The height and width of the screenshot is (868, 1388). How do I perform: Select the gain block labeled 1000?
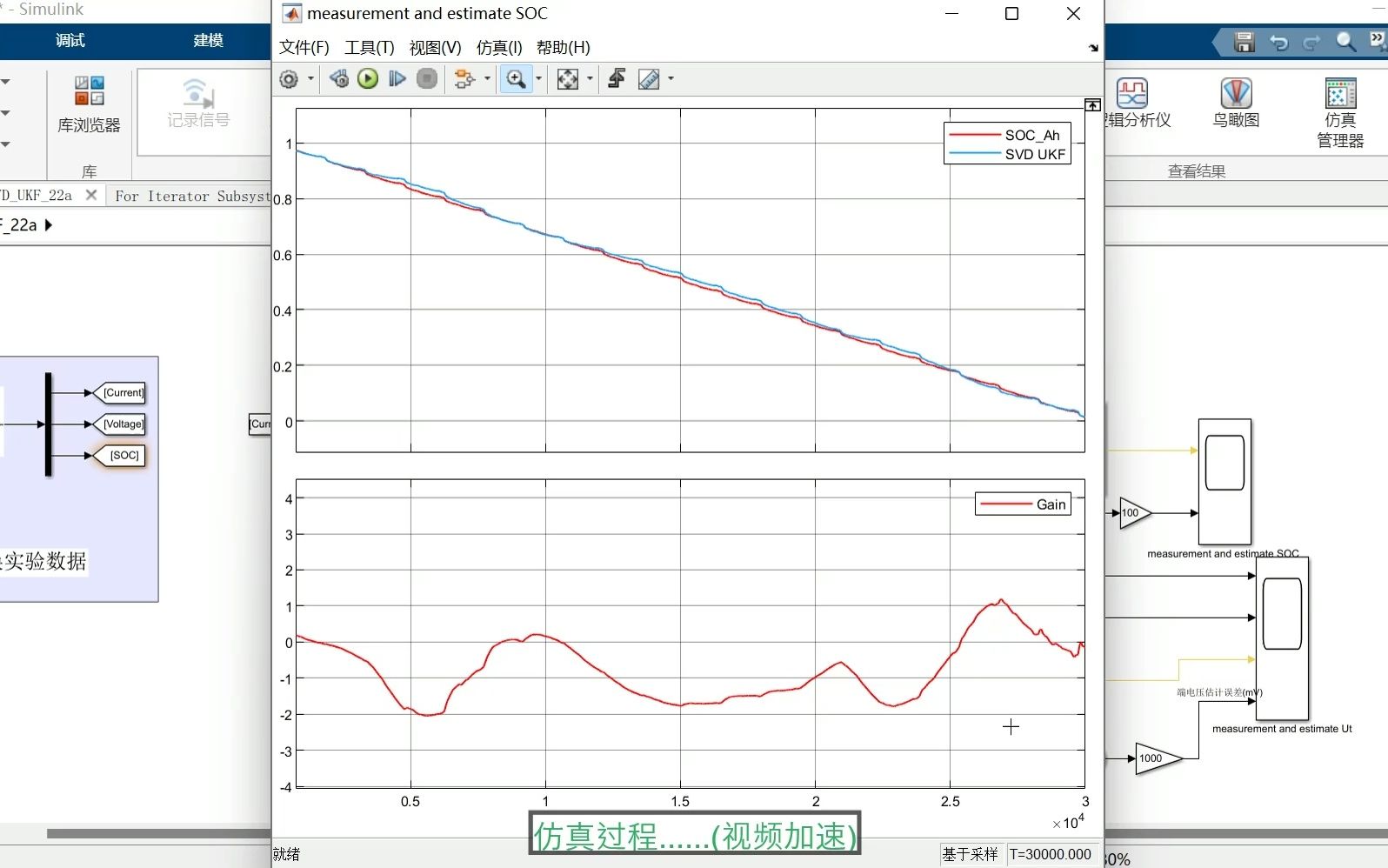pos(1159,758)
